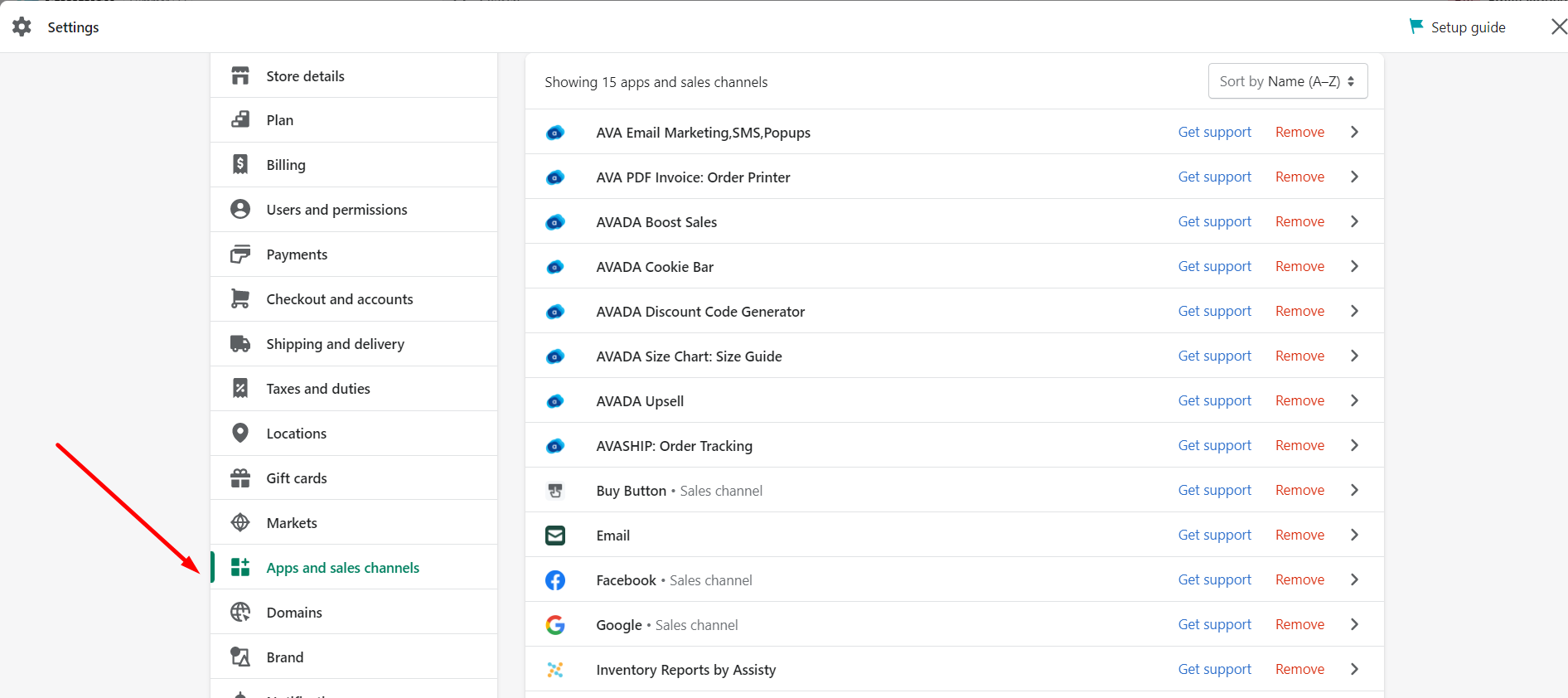1568x698 pixels.
Task: Click the Email app envelope icon
Action: point(555,536)
